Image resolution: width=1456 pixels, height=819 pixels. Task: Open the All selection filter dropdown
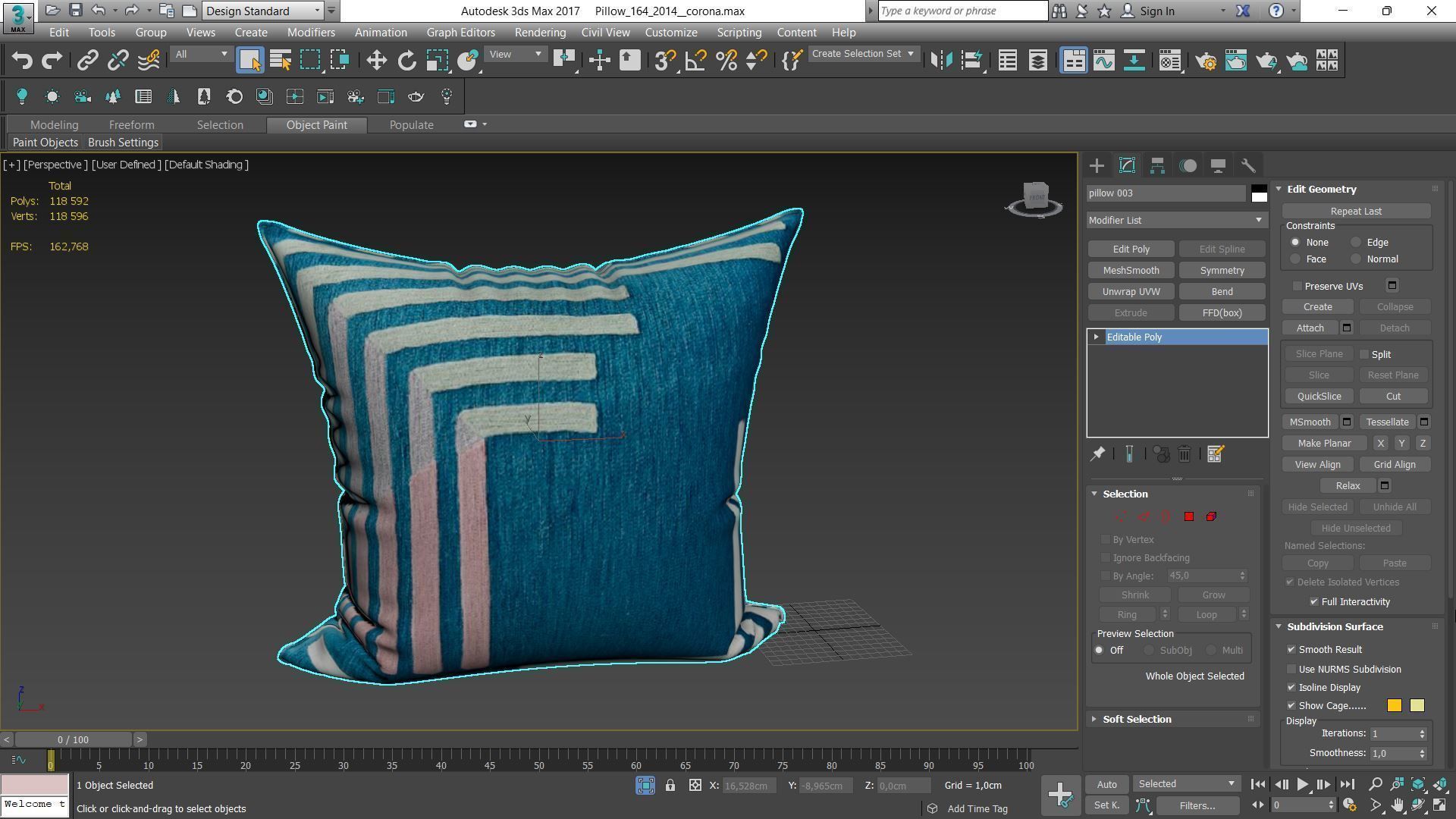pyautogui.click(x=201, y=55)
